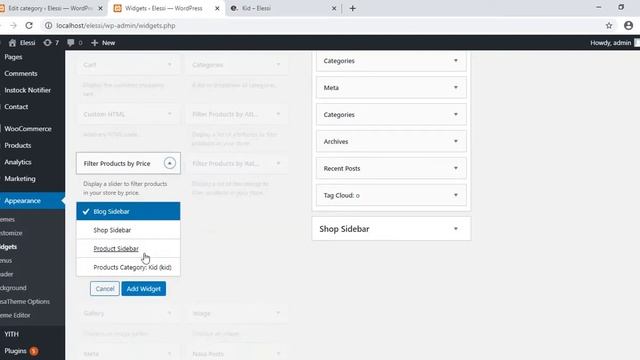Close the Kid – Elessi browser tab
Image resolution: width=640 pixels, height=360 pixels.
coord(334,8)
